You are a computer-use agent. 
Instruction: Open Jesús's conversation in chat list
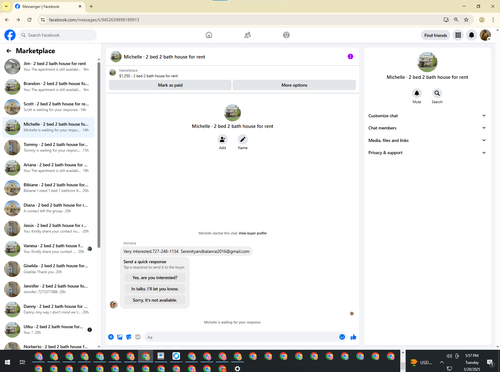pos(48,228)
